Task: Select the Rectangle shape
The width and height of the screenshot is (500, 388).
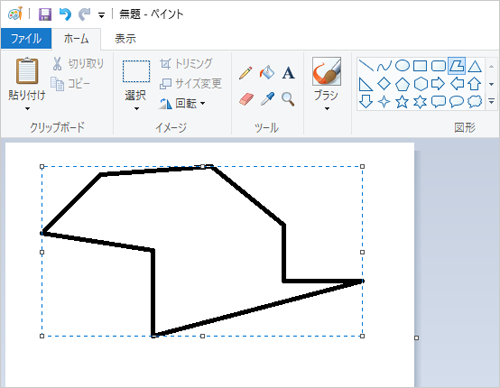Action: 420,66
